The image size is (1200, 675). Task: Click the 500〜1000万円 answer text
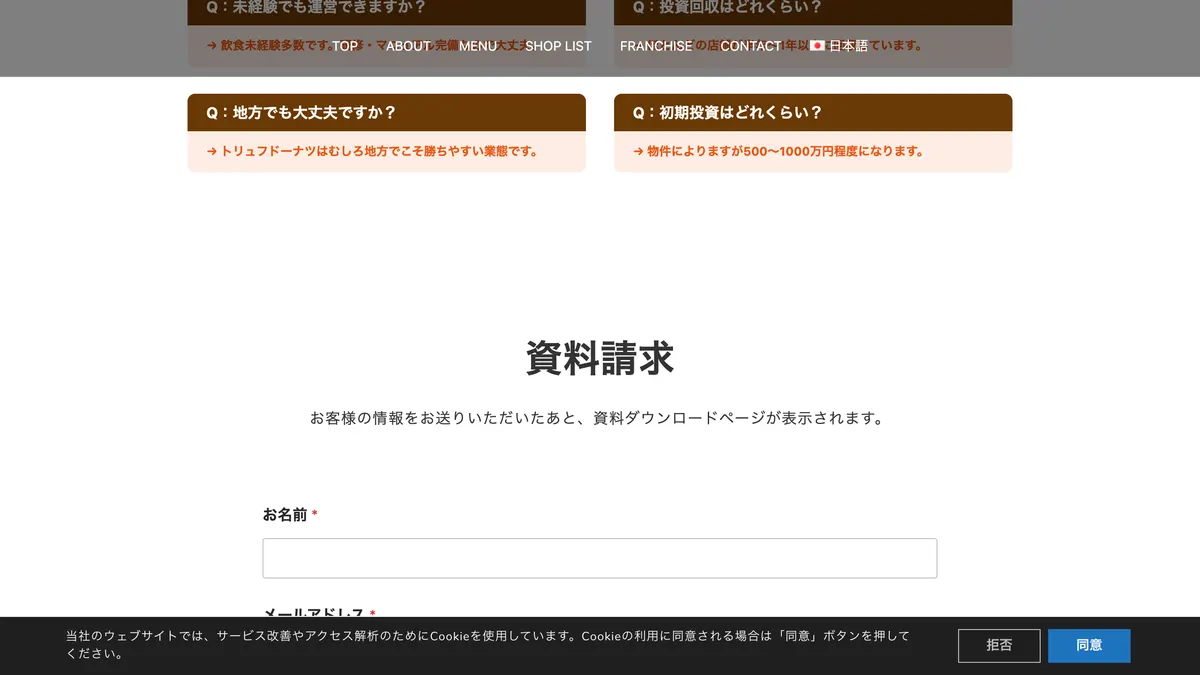point(778,152)
